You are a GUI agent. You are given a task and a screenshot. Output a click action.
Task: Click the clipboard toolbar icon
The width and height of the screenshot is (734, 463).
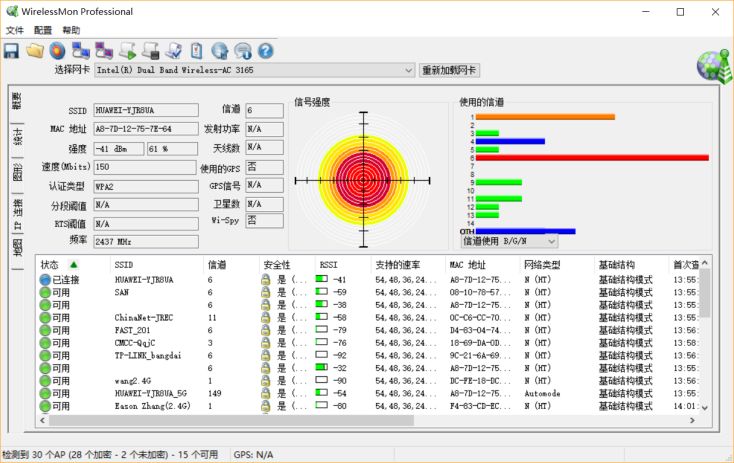pos(197,51)
